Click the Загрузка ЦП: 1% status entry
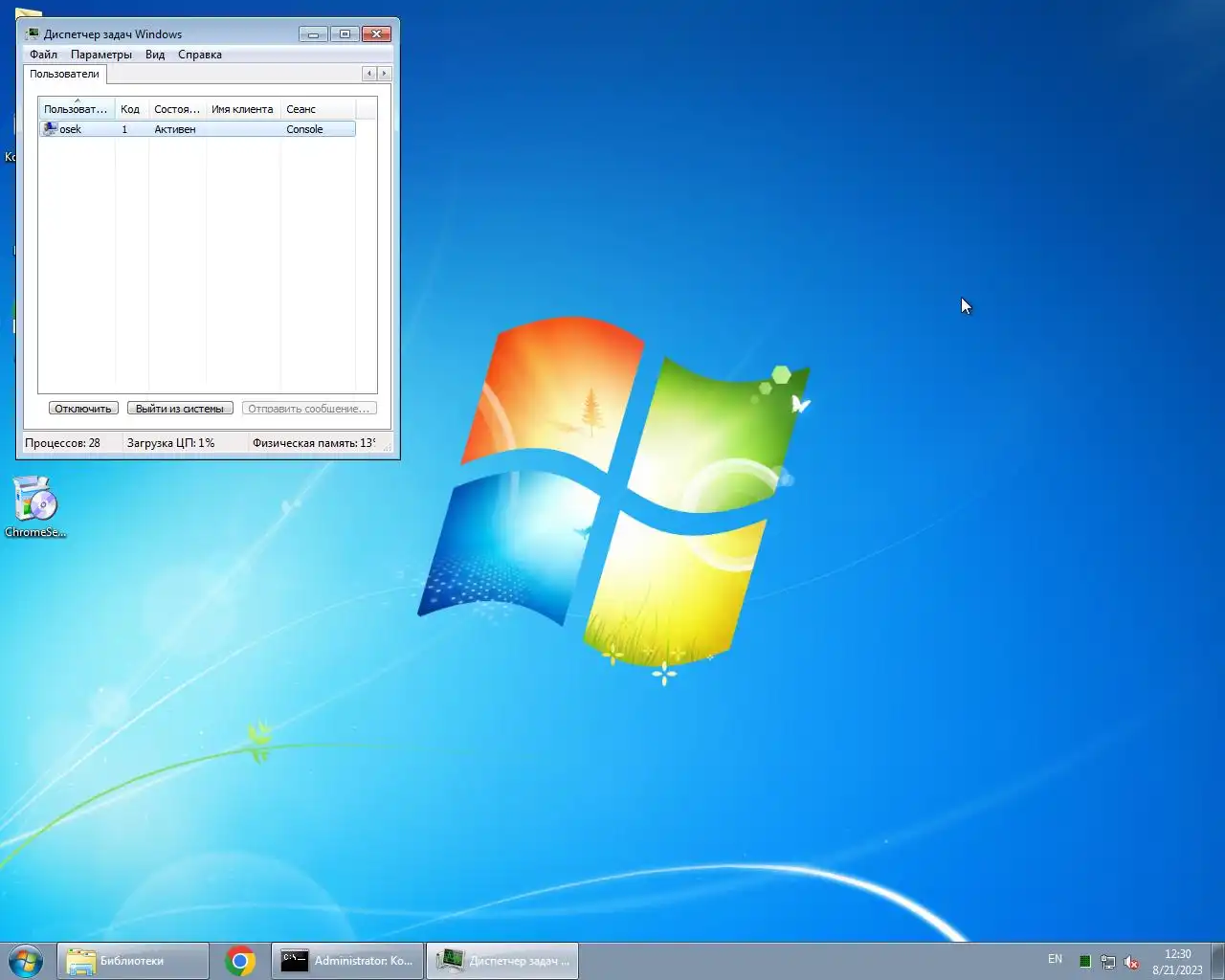The image size is (1225, 980). [x=170, y=443]
